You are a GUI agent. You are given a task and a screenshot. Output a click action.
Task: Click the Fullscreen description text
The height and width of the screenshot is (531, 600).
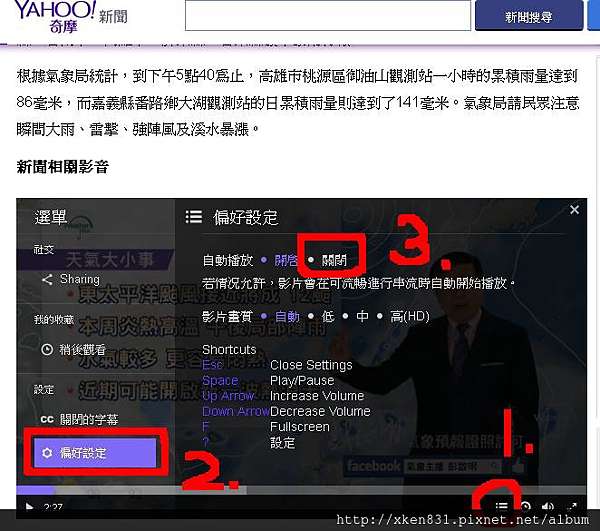[x=300, y=427]
